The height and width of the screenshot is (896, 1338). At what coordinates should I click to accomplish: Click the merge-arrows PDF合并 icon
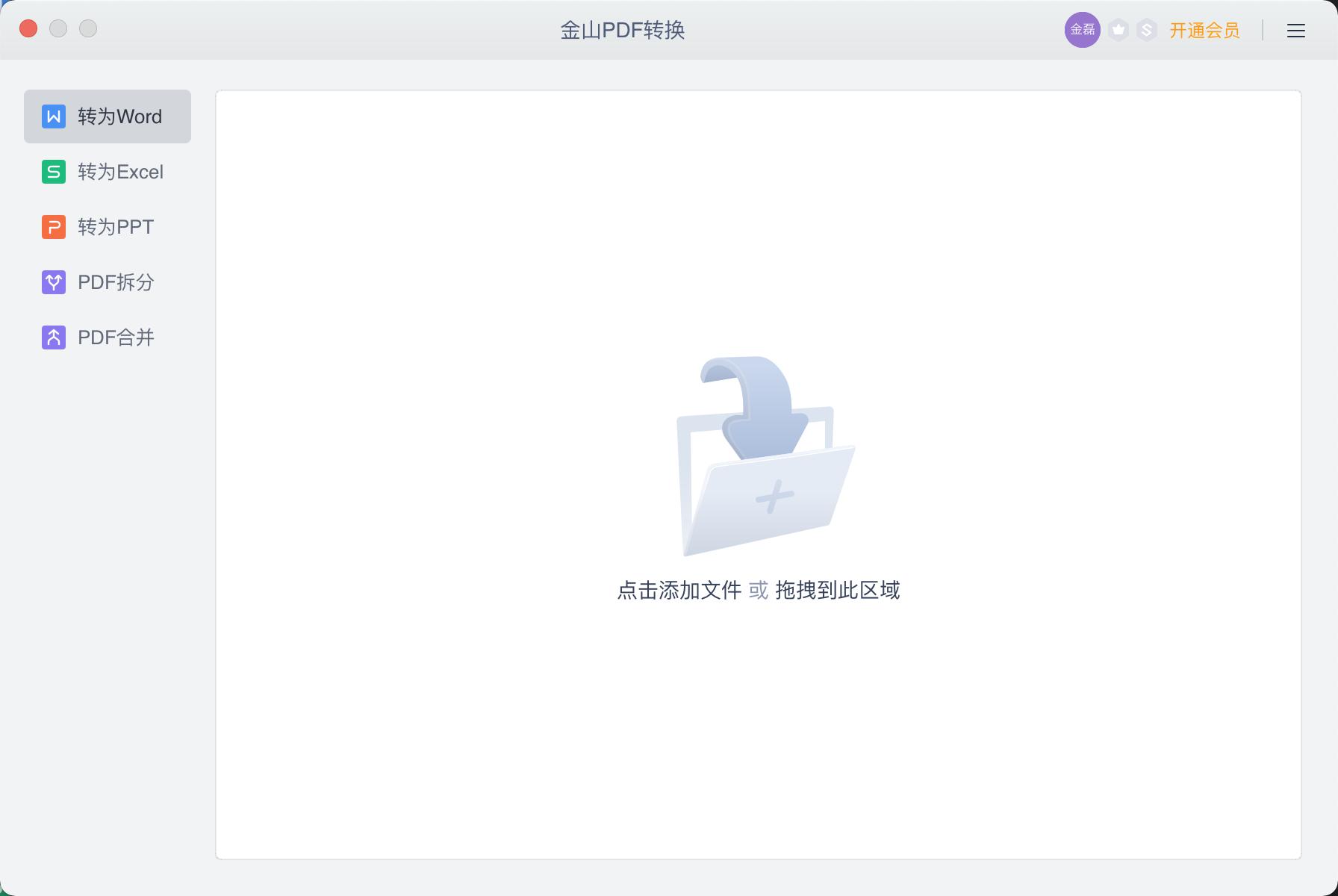(x=52, y=337)
